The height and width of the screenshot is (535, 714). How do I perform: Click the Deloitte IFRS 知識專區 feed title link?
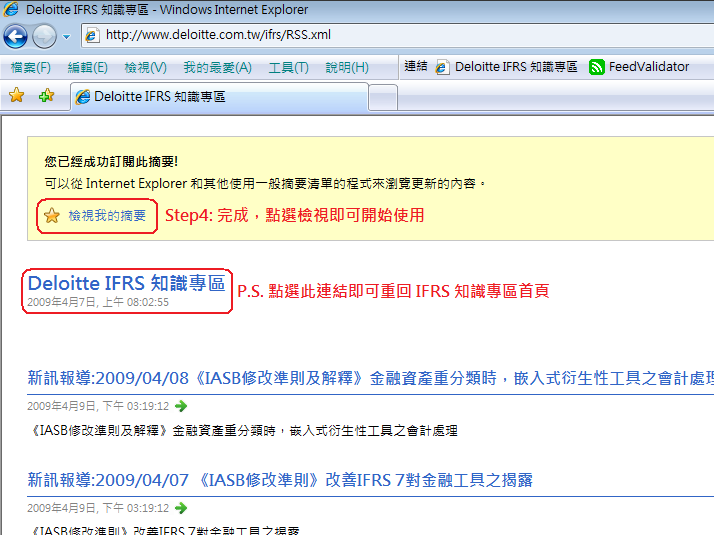coord(126,283)
